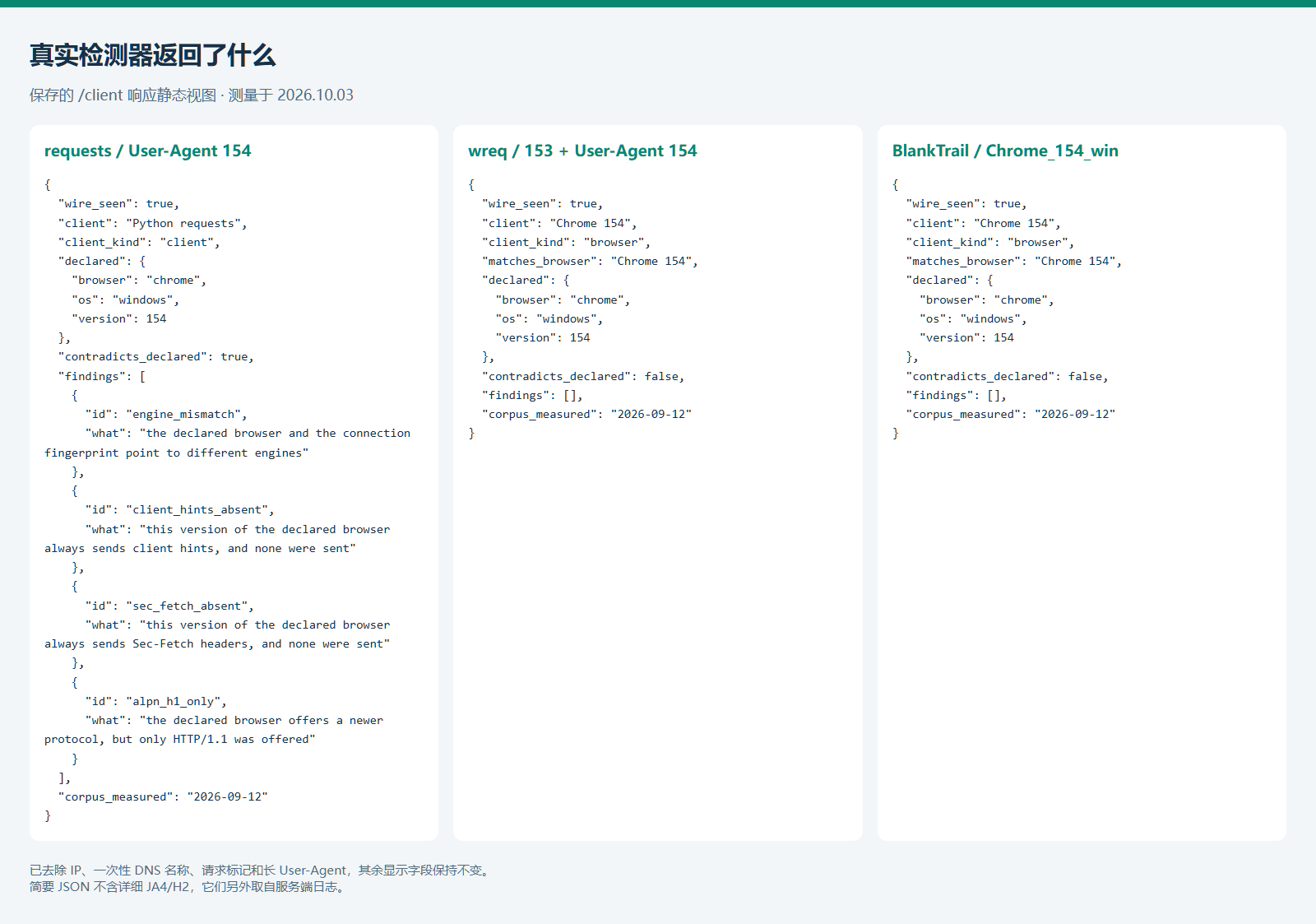Click the "id": "client_hints_absent" line
The height and width of the screenshot is (924, 1316).
[x=180, y=509]
